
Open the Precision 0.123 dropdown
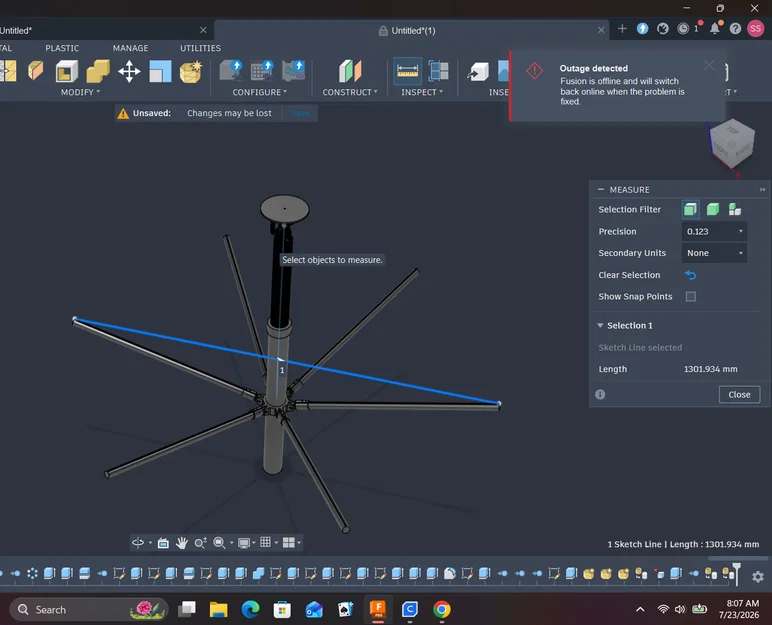[x=714, y=231]
